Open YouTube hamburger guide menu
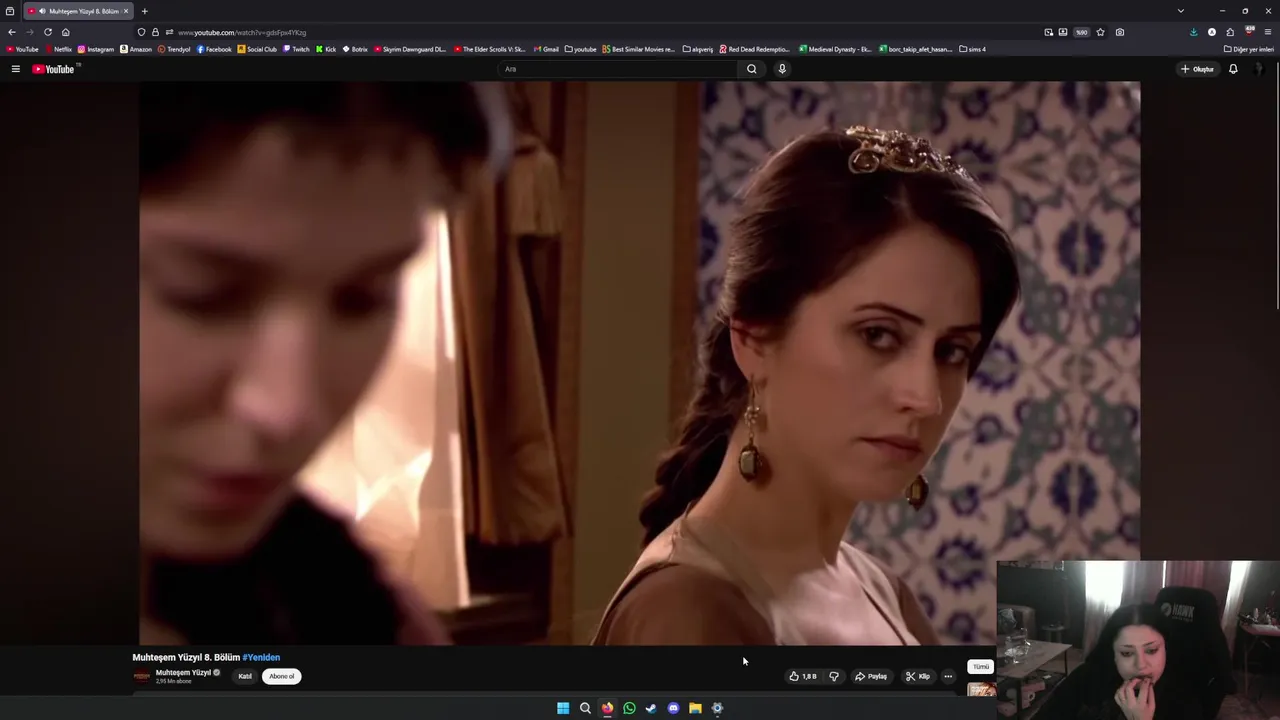Image resolution: width=1280 pixels, height=720 pixels. coord(15,69)
